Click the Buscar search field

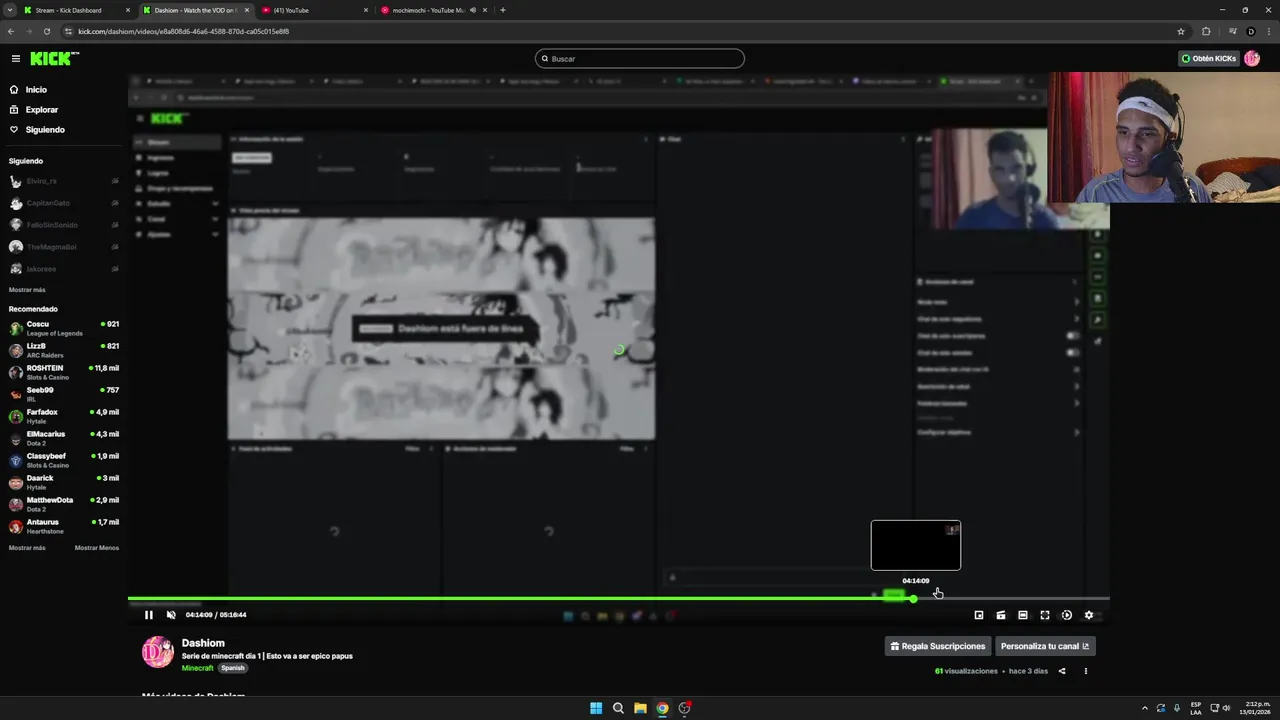point(640,59)
